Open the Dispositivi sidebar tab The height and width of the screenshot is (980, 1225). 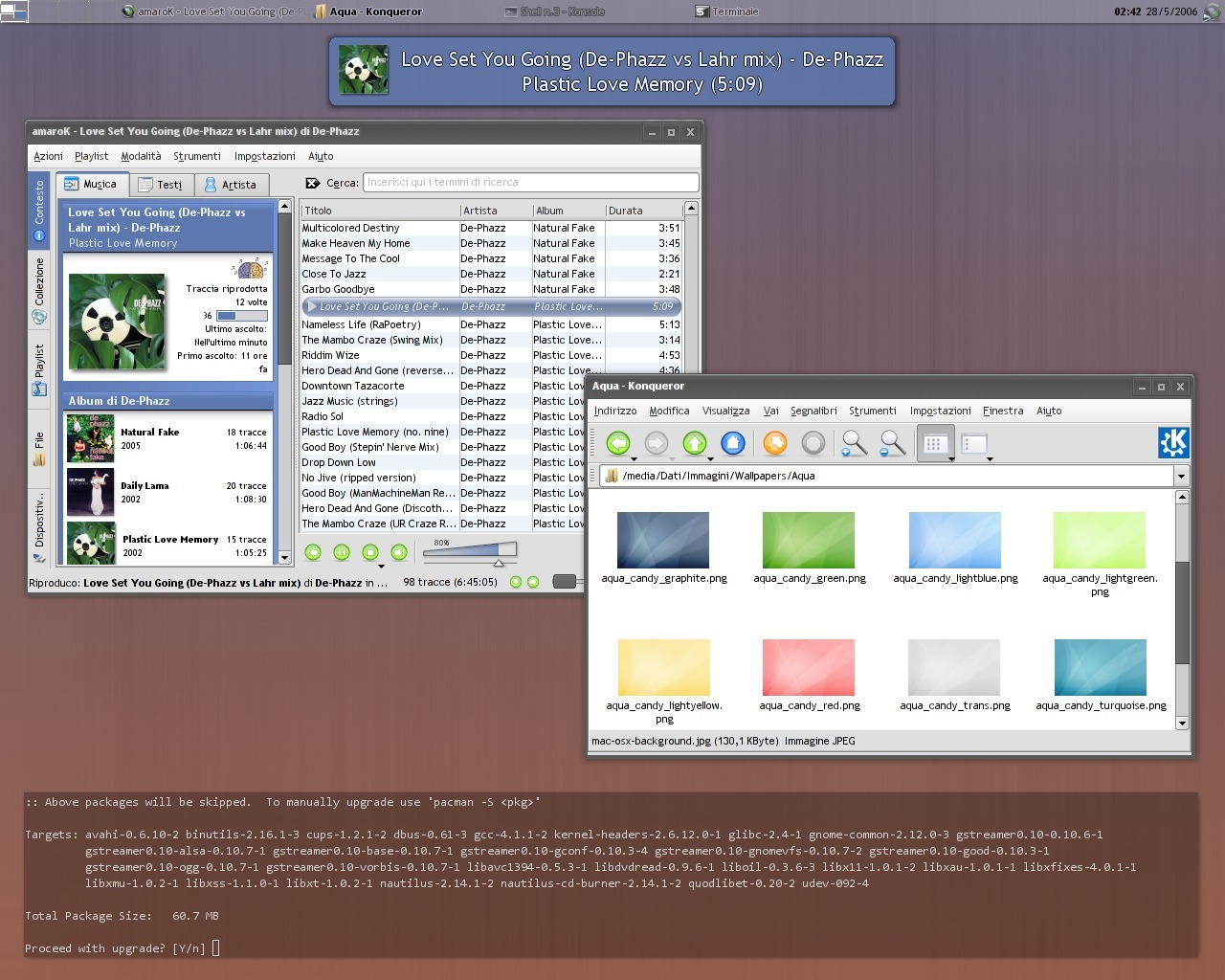click(39, 527)
